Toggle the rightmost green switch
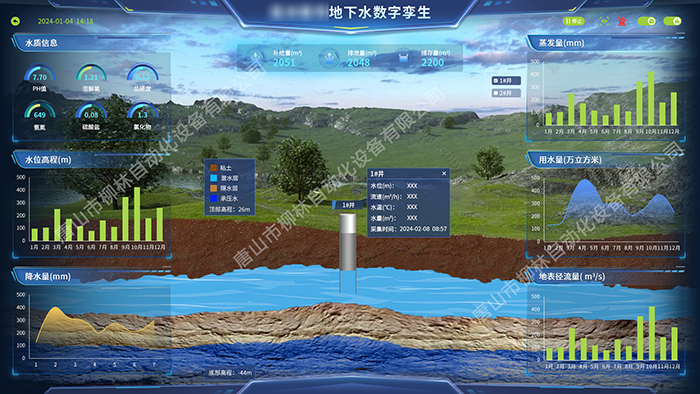The image size is (700, 394). (672, 21)
